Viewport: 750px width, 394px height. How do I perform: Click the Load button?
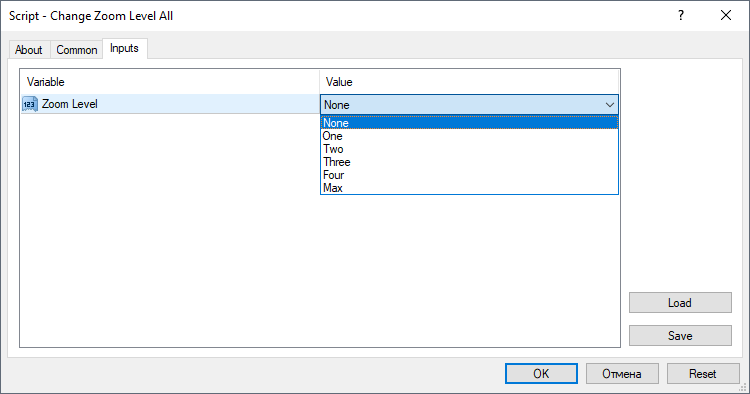pyautogui.click(x=680, y=303)
